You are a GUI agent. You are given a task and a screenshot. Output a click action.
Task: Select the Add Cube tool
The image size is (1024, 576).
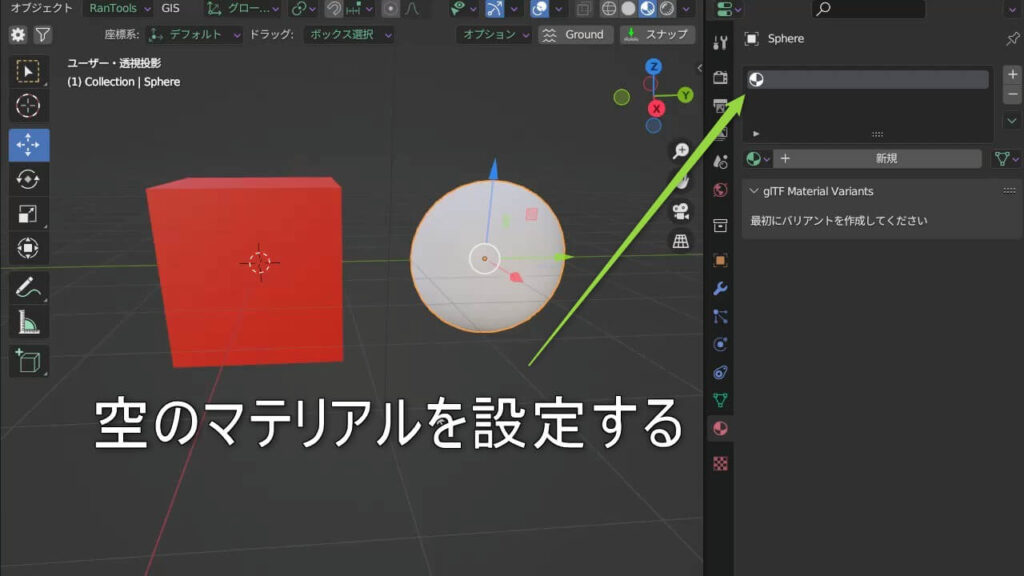[x=28, y=361]
